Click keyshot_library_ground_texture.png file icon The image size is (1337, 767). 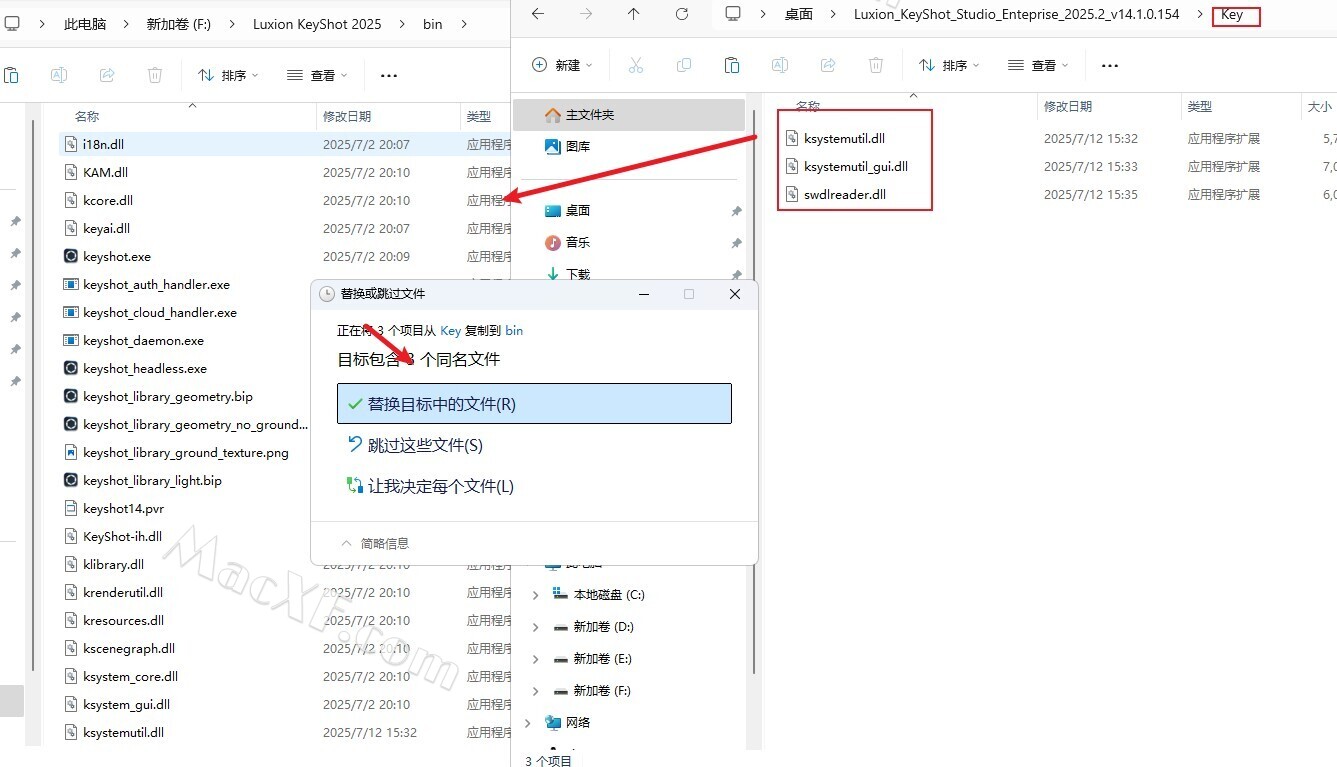[x=71, y=452]
